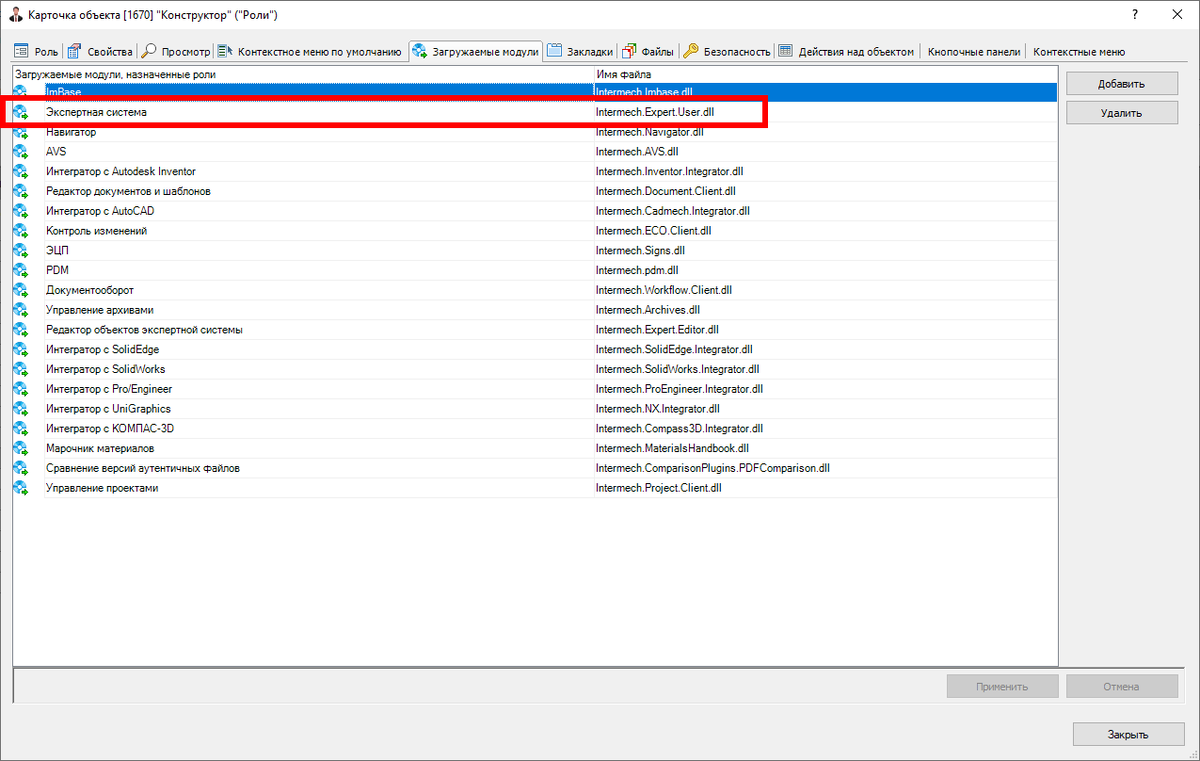Open the Файлы tab

point(649,51)
